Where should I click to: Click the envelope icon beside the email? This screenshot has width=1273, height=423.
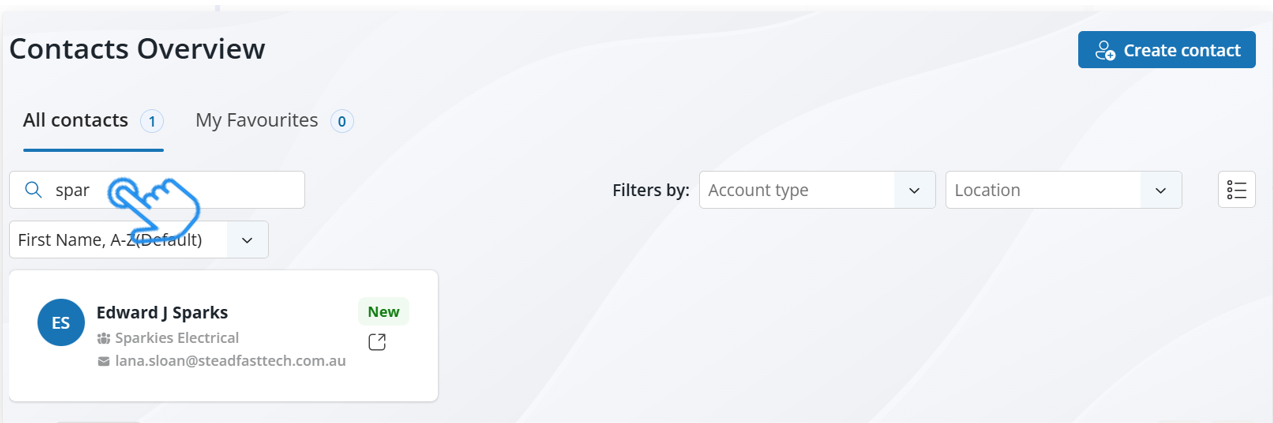103,361
